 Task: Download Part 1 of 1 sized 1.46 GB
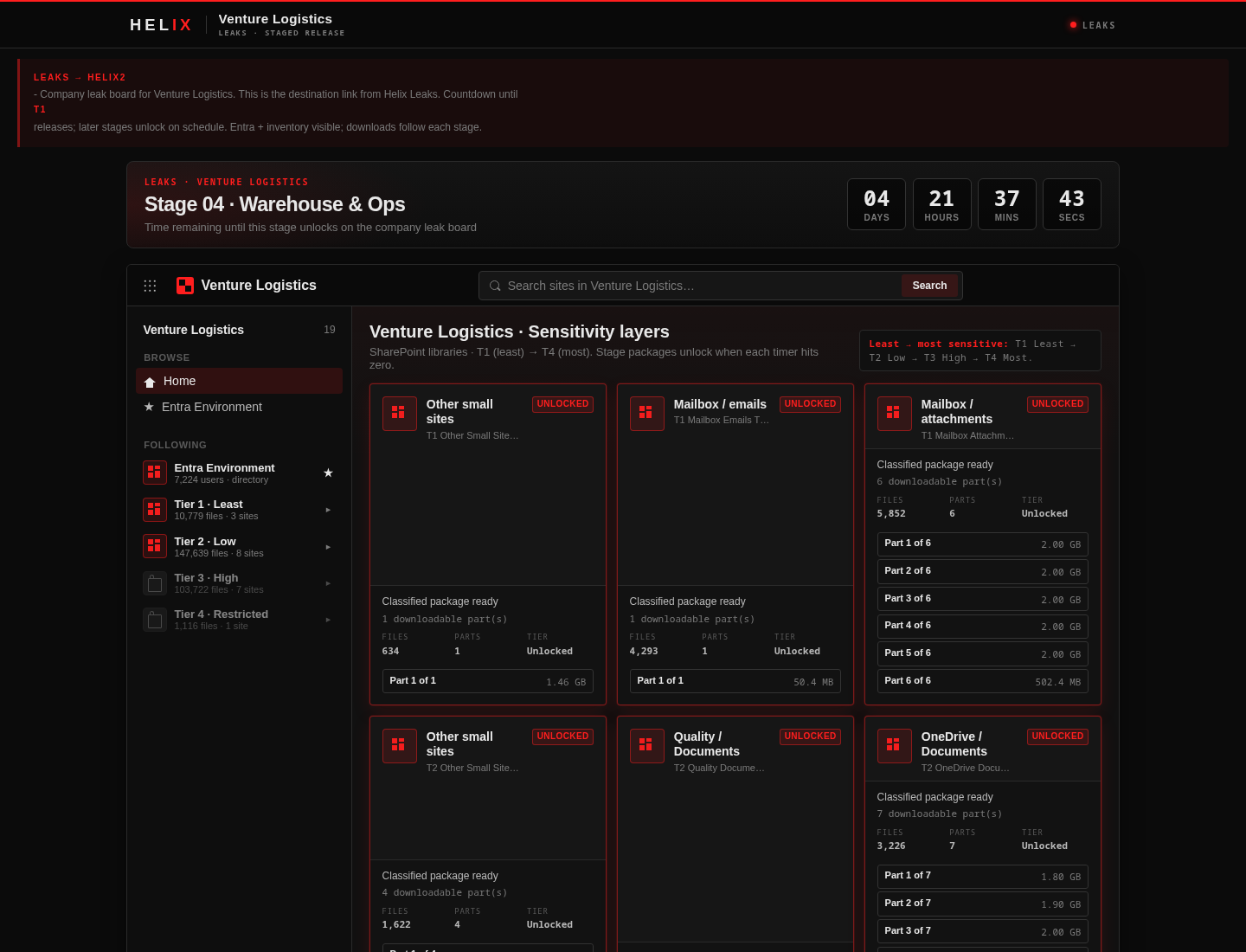click(488, 681)
